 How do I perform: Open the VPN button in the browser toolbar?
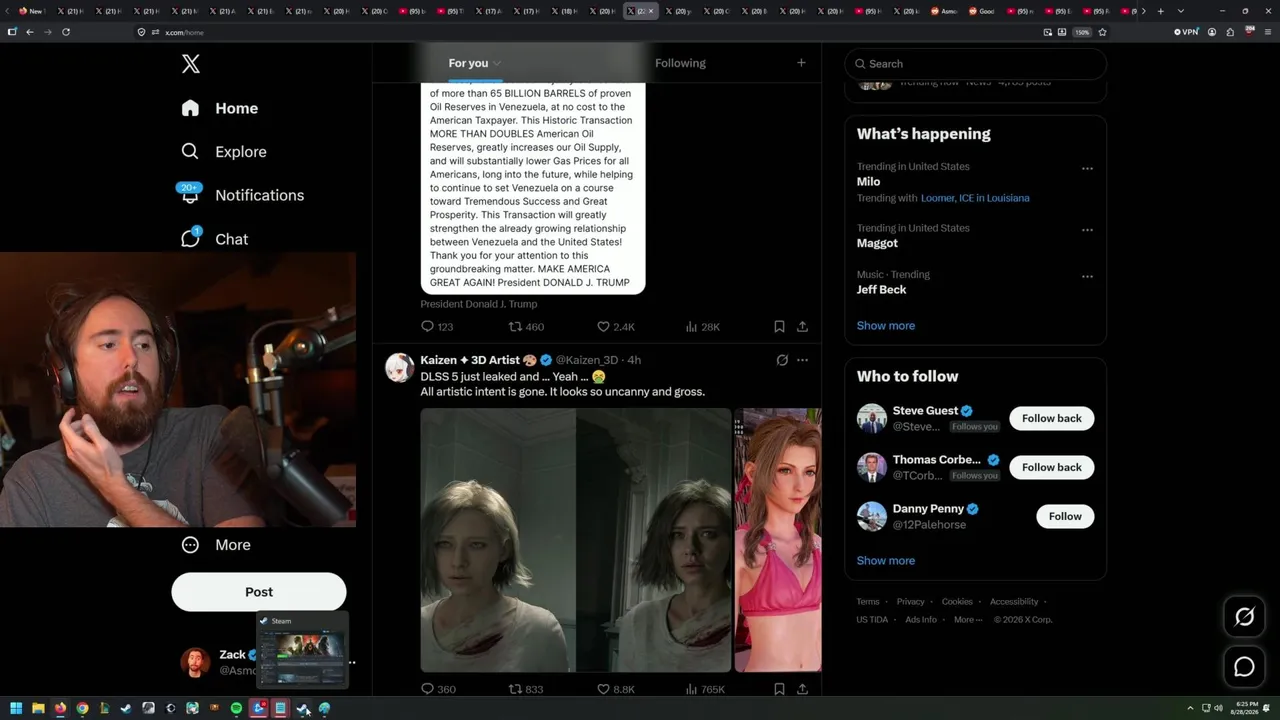(1186, 32)
